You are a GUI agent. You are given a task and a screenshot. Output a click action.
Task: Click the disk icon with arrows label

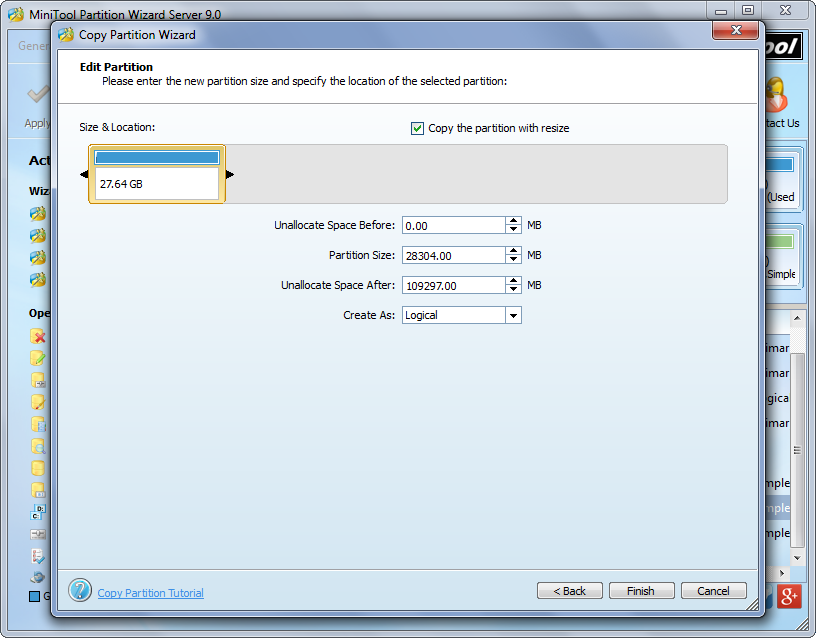[x=37, y=380]
